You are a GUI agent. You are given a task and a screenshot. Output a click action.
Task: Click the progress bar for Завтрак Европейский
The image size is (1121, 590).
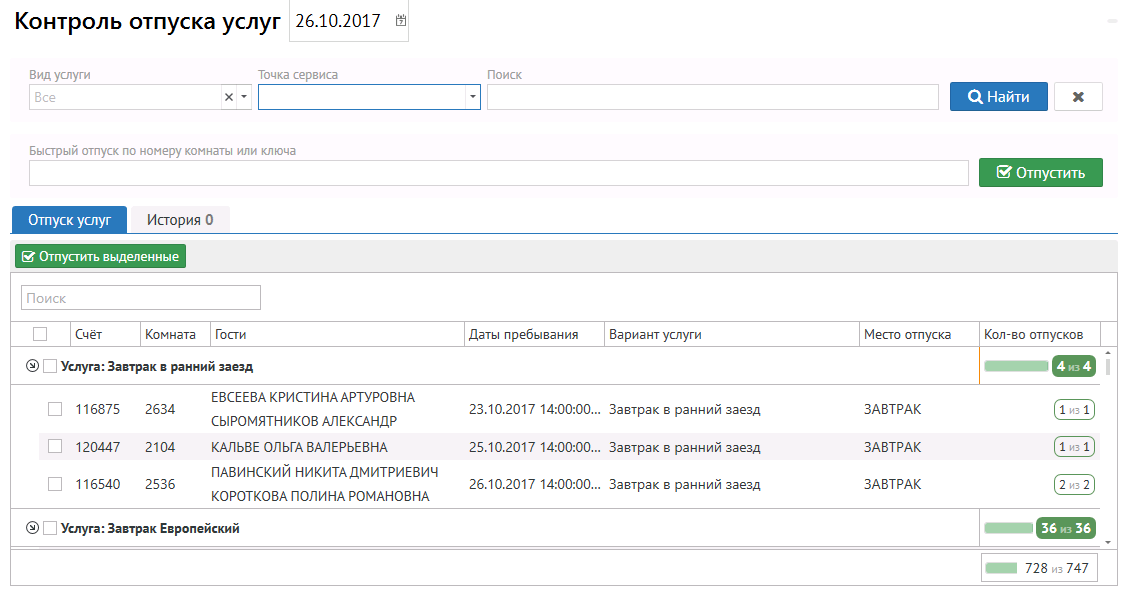coord(1008,528)
